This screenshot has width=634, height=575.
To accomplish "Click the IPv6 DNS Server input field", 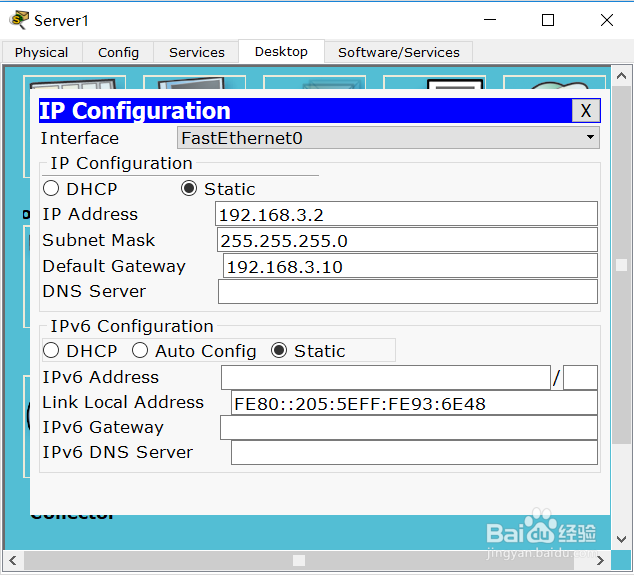I will point(414,452).
